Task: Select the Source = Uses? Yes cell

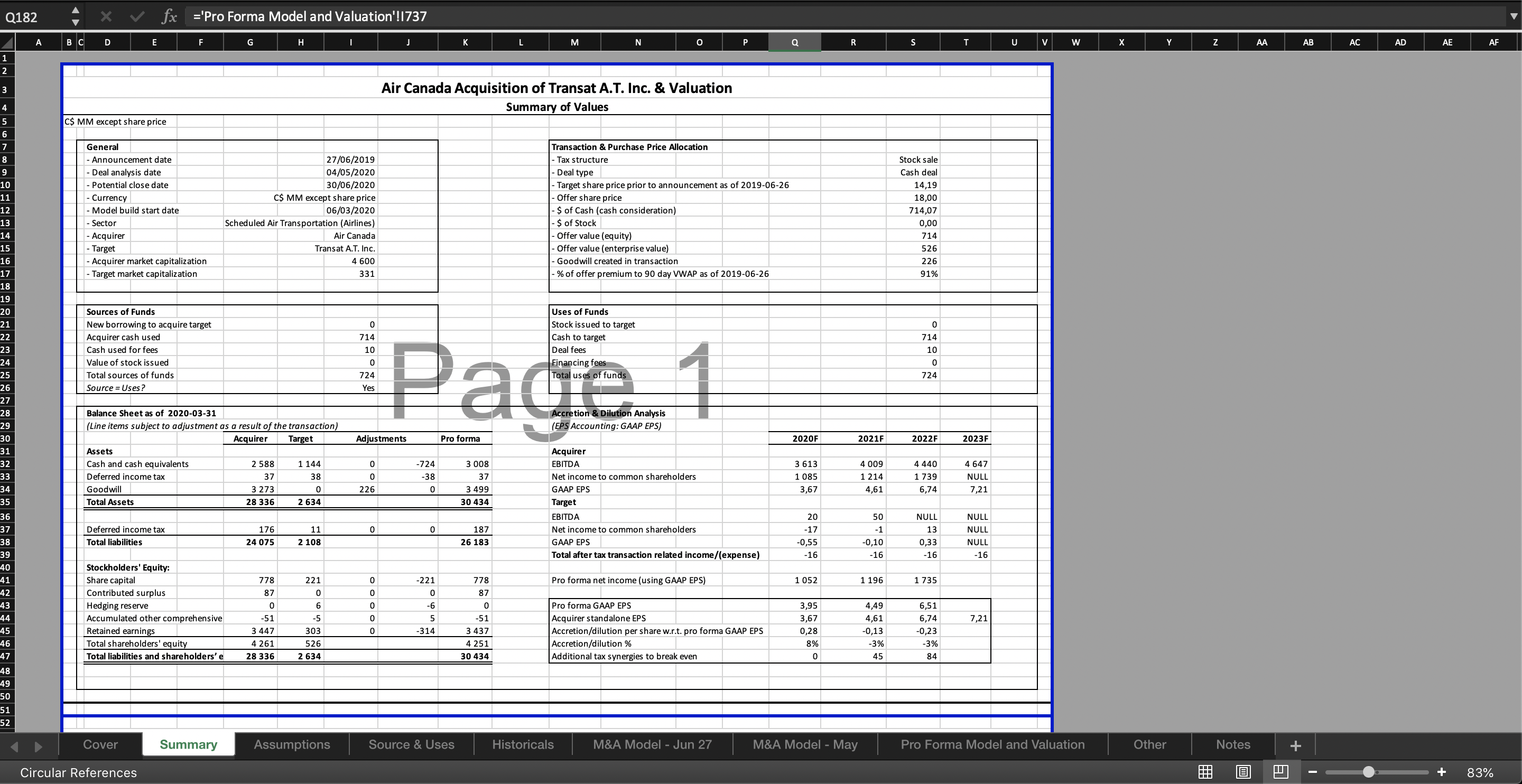Action: (350, 388)
